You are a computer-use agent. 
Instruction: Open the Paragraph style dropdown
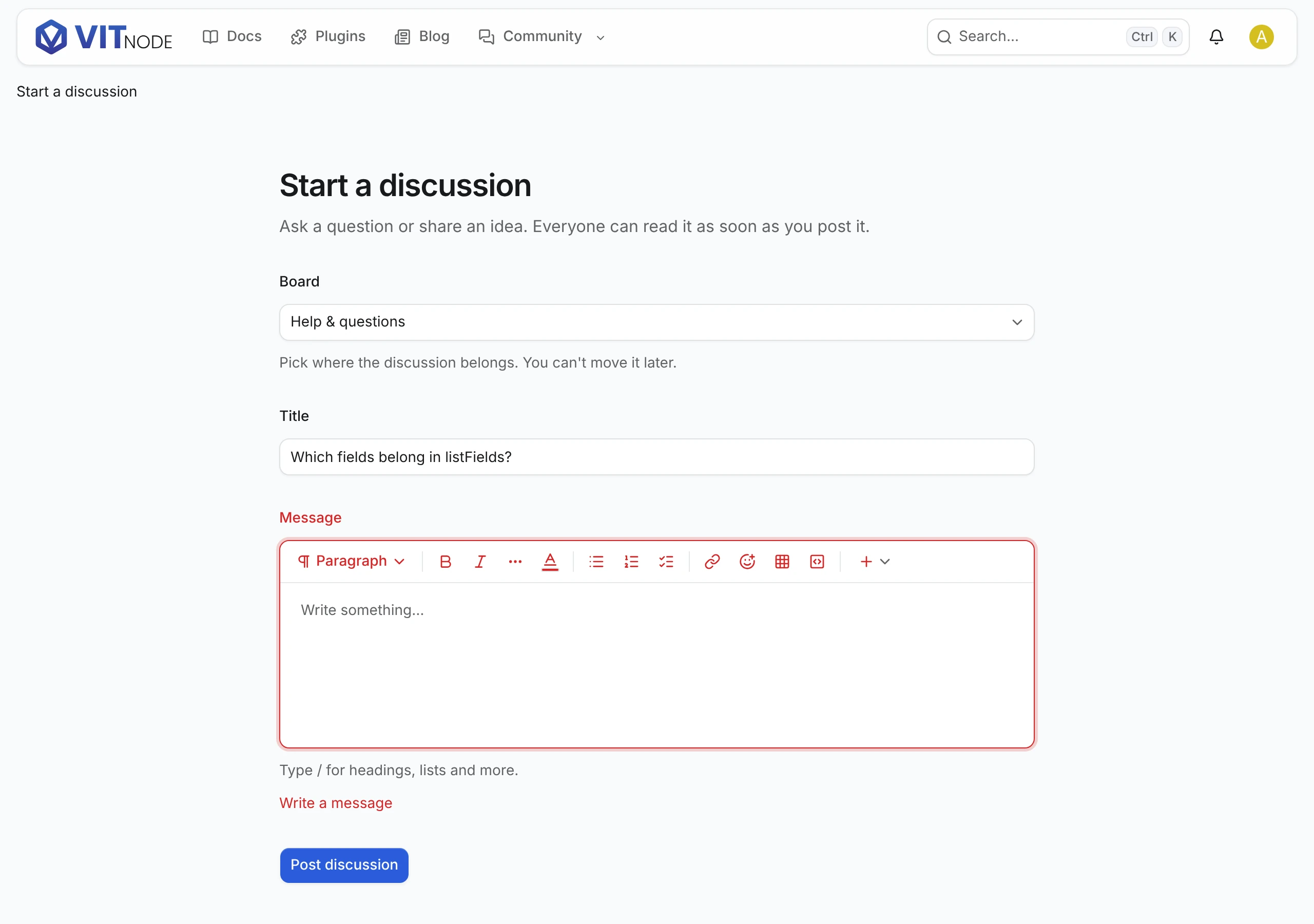352,561
